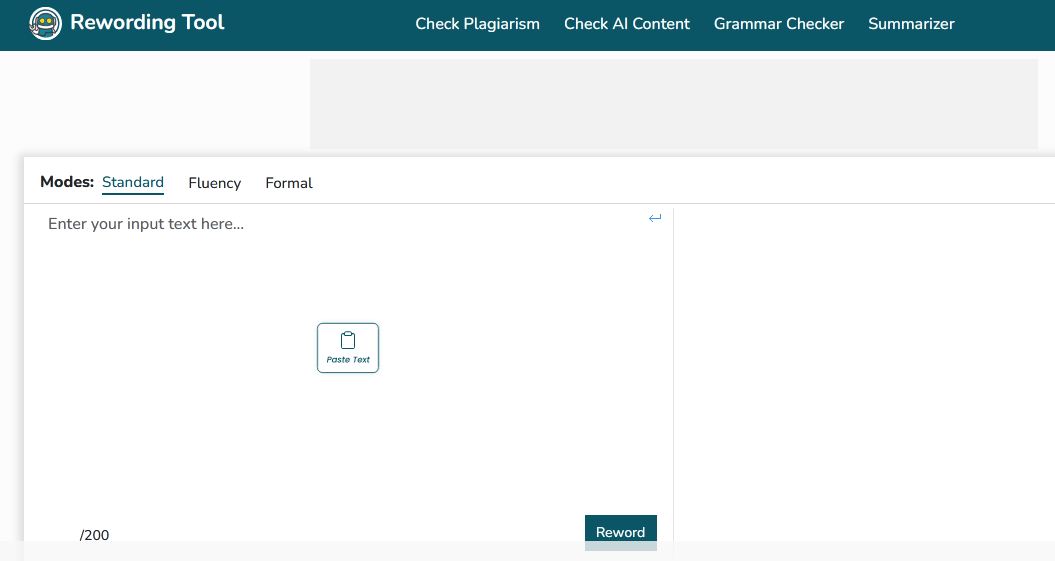1055x561 pixels.
Task: Click the gray ad banner placeholder
Action: (673, 104)
